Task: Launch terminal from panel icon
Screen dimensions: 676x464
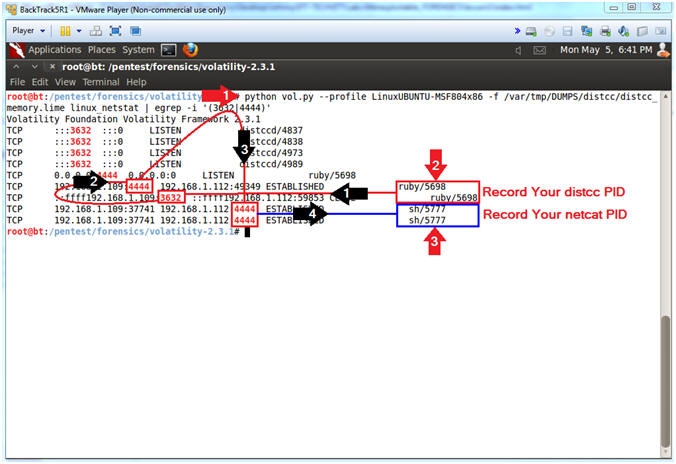Action: [x=169, y=50]
